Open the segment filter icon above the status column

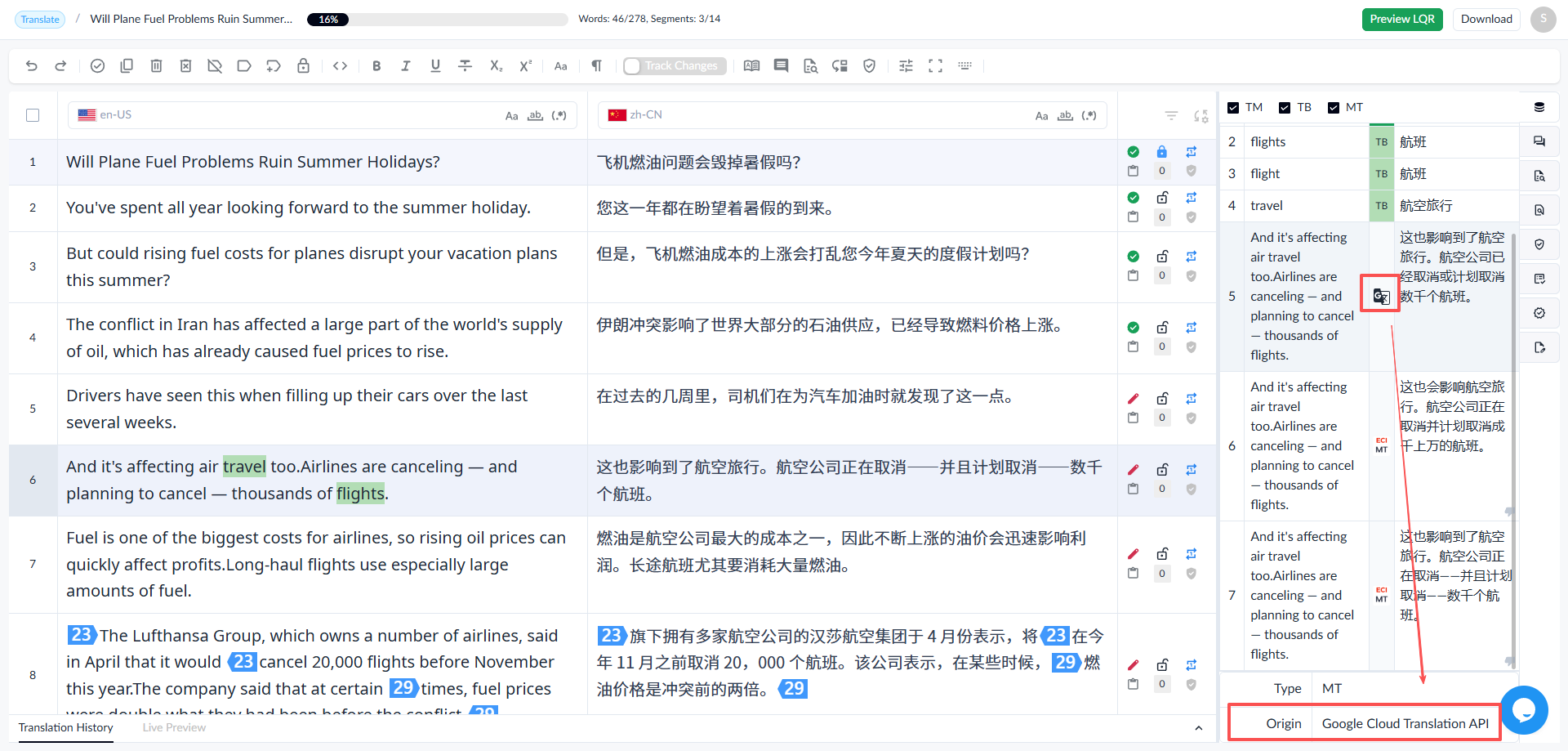1171,116
